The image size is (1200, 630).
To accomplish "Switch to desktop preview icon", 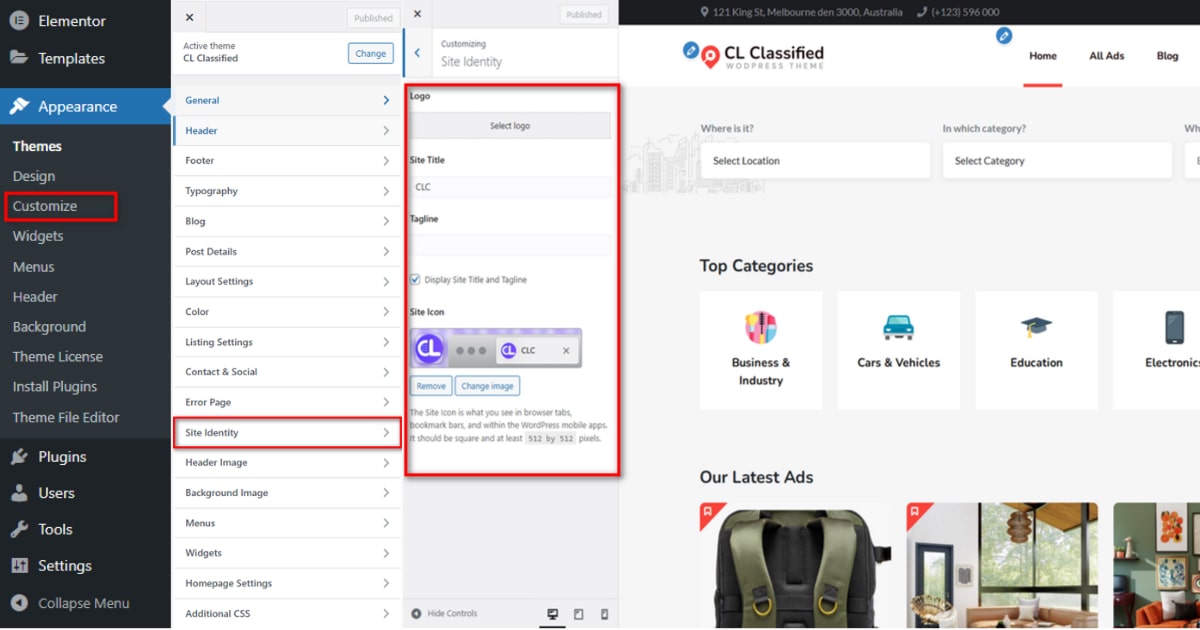I will 552,614.
